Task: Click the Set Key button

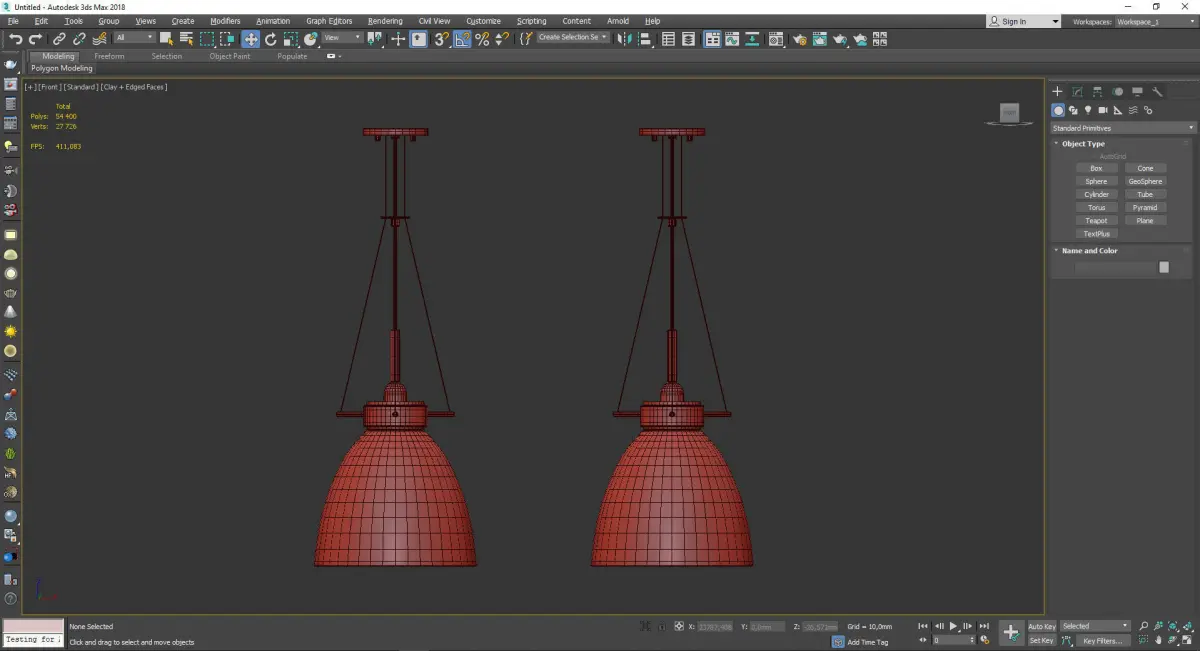Action: (x=1041, y=640)
